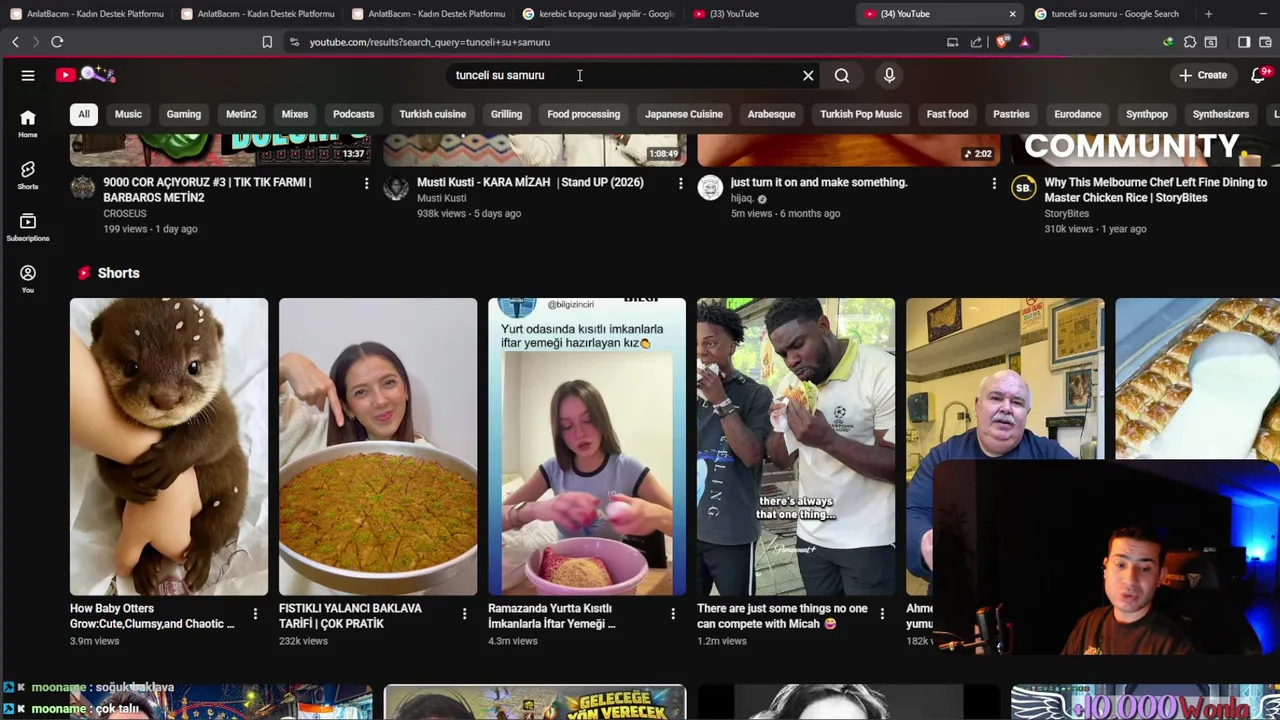
Task: Open options for Micah short
Action: [x=882, y=613]
